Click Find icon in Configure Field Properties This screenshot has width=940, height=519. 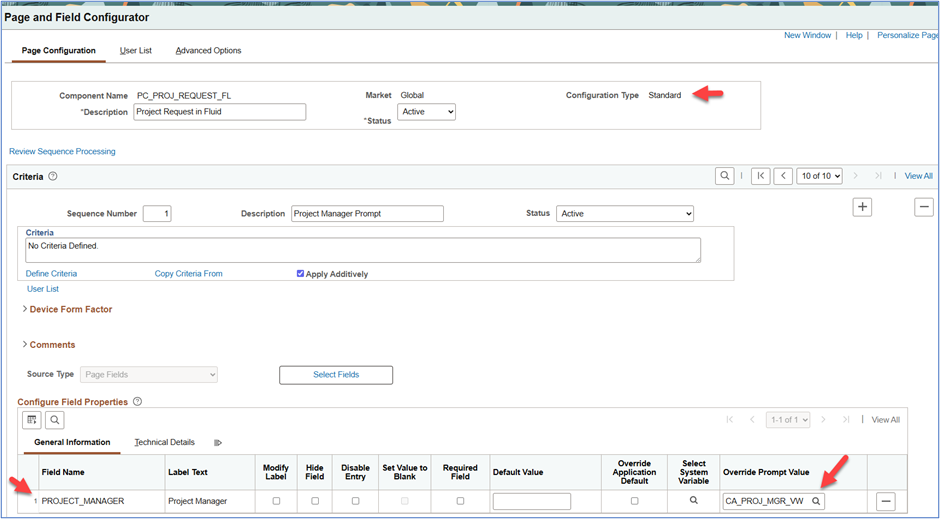coord(55,420)
